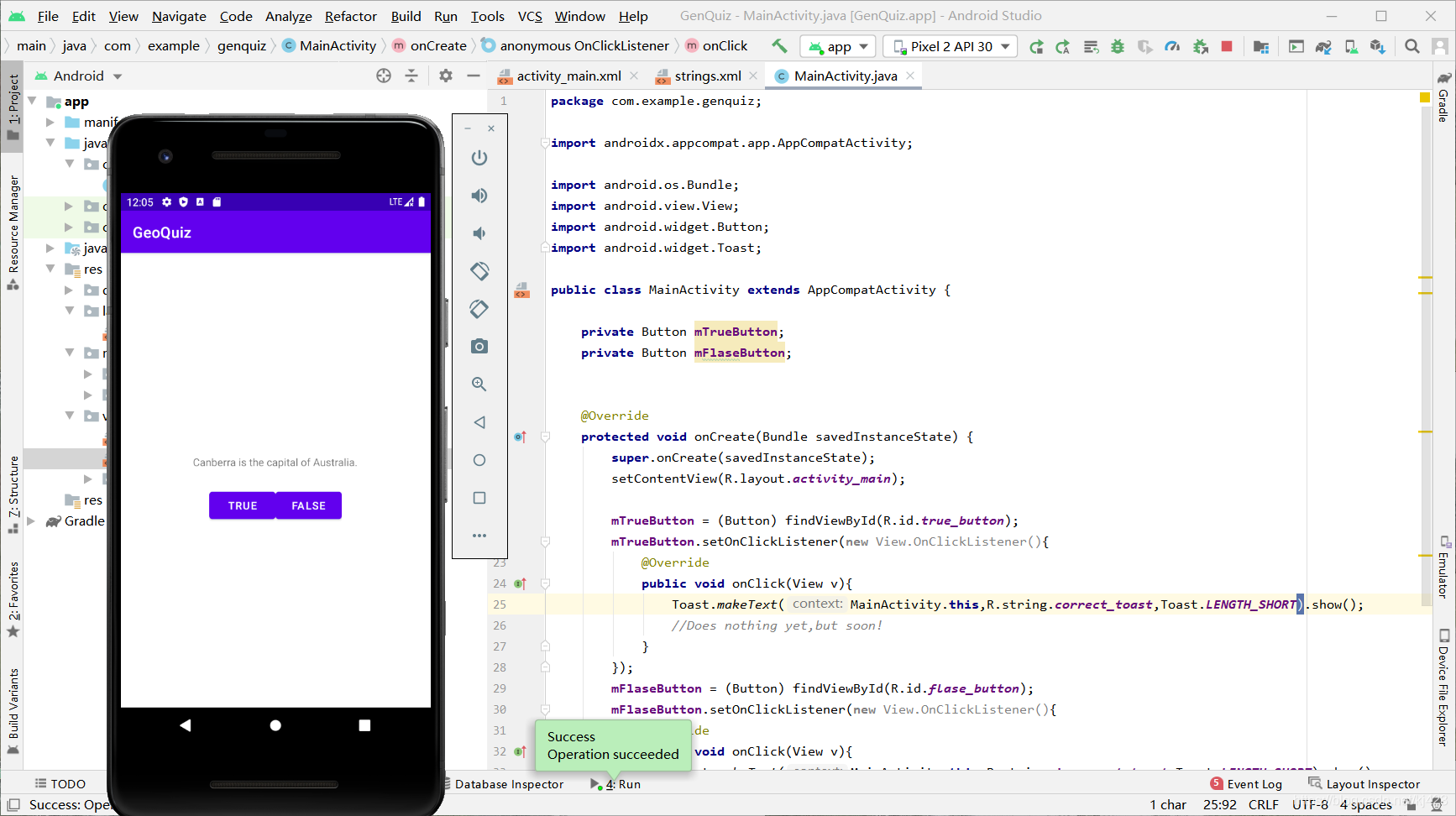Image resolution: width=1456 pixels, height=816 pixels.
Task: Switch to the activity_main.xml tab
Action: coord(568,76)
